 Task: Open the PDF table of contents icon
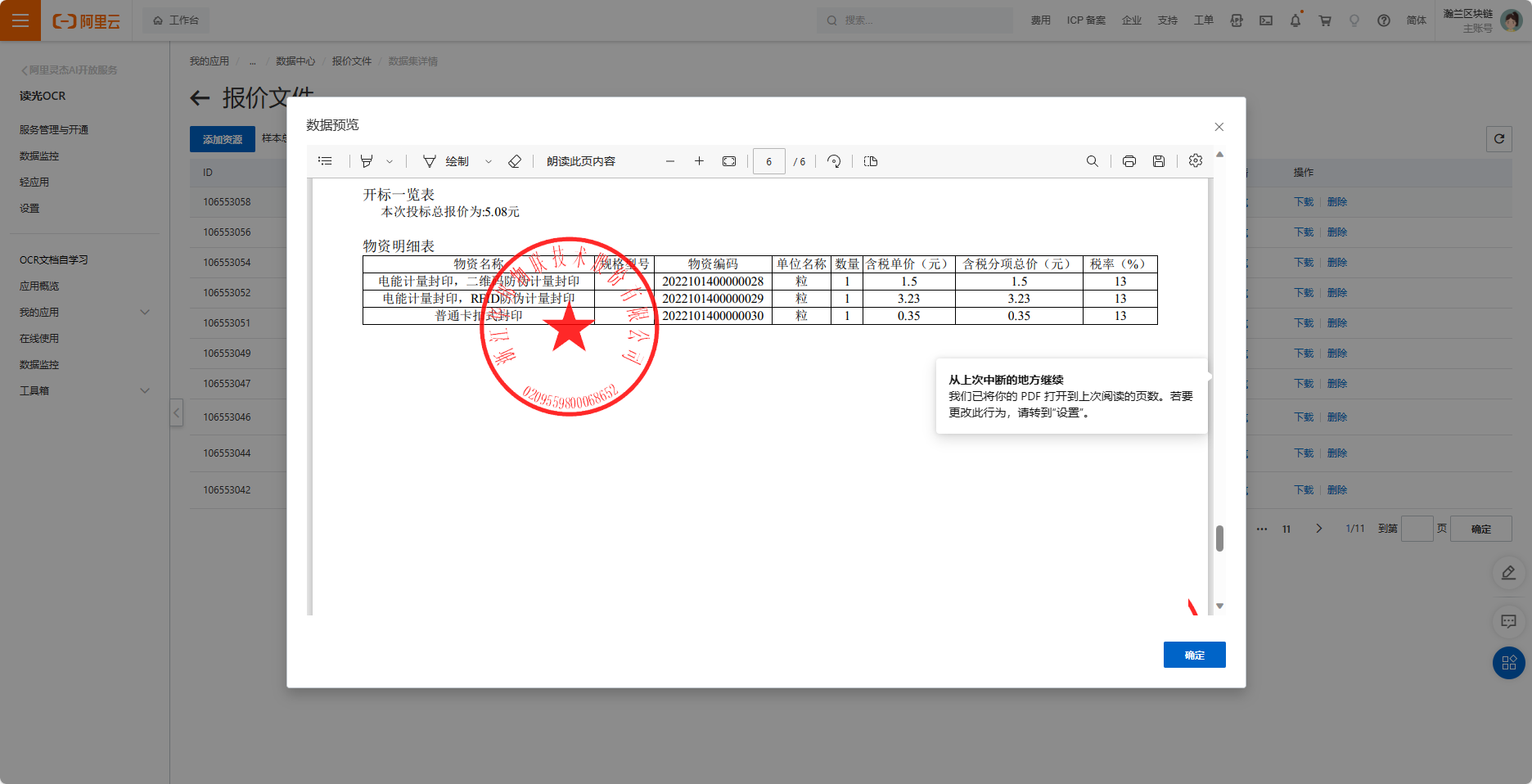pyautogui.click(x=325, y=161)
